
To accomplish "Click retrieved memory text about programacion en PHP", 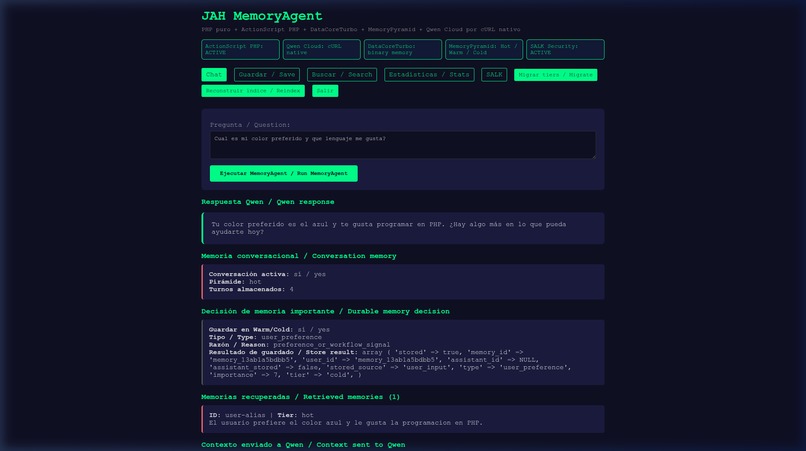I will [x=346, y=423].
